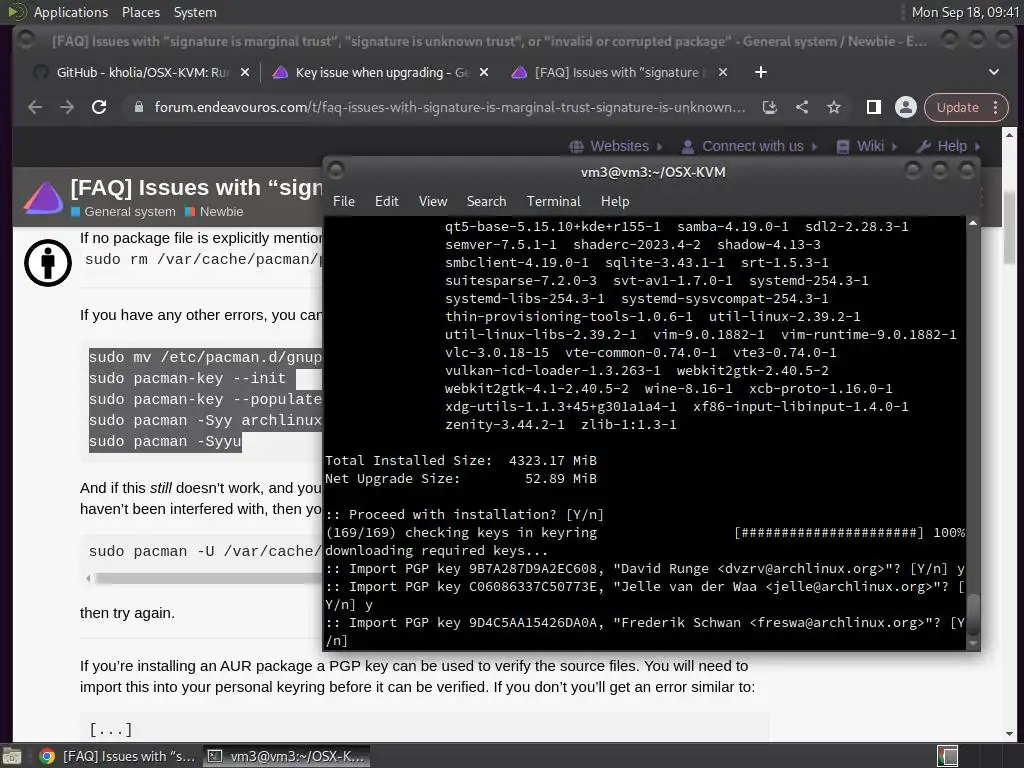The image size is (1024, 768).
Task: Close the GitHub OSX-KVM tab
Action: point(245,72)
